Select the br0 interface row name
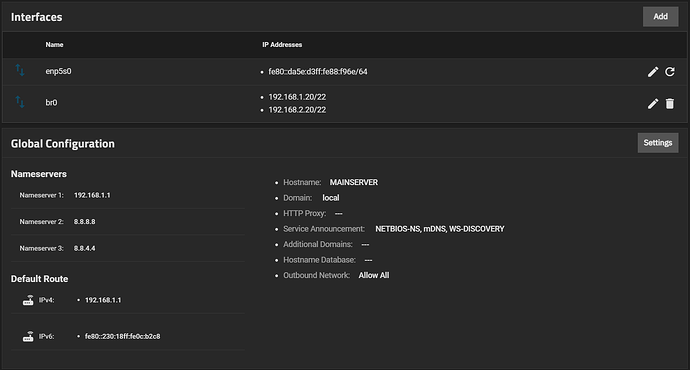 tap(51, 103)
